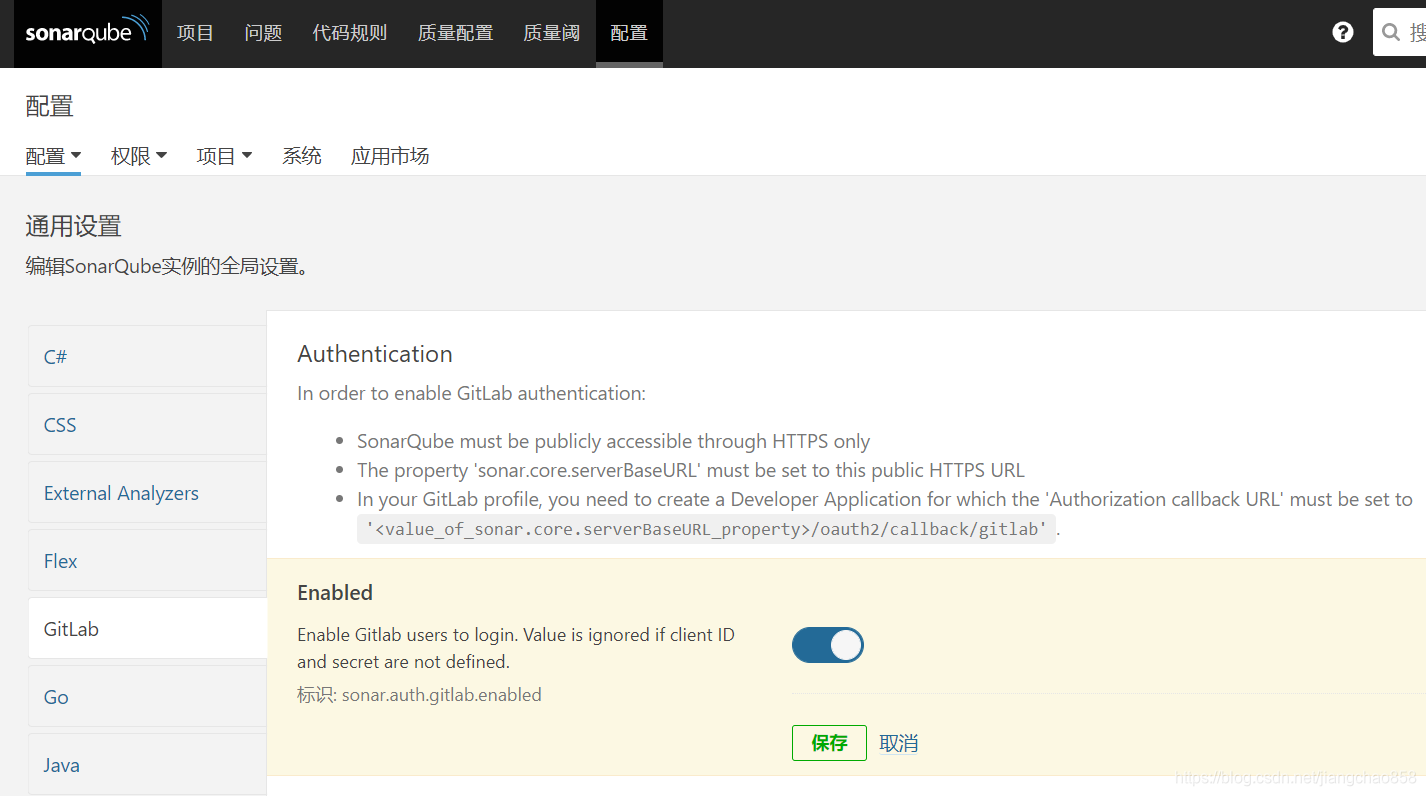Viewport: 1426px width, 796px height.
Task: Toggle the GitLab Enabled switch
Action: [x=828, y=645]
